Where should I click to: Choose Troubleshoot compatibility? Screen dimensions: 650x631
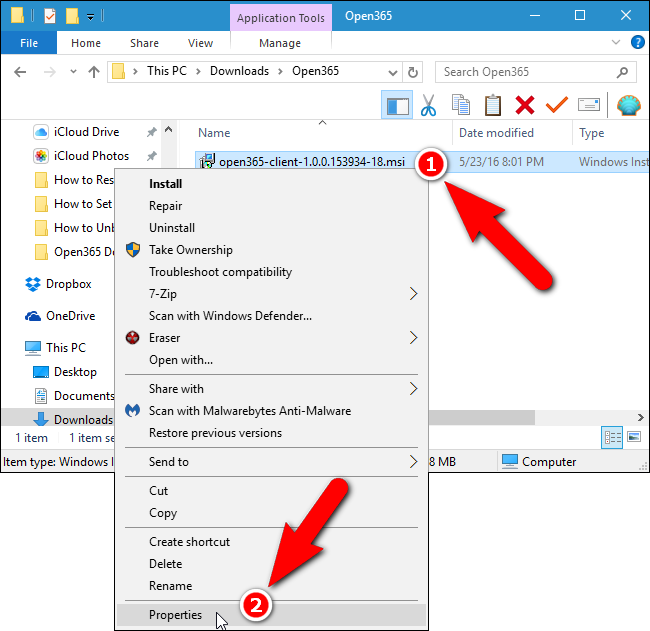click(x=271, y=272)
